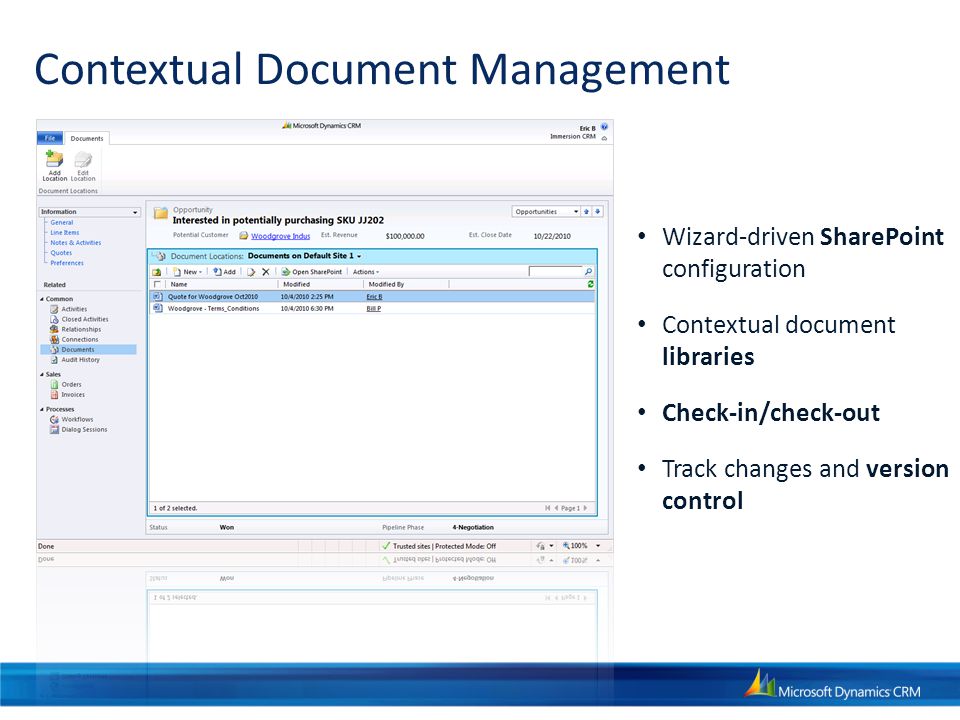Image resolution: width=960 pixels, height=720 pixels.
Task: Click the Add document toolbar button
Action: (224, 272)
